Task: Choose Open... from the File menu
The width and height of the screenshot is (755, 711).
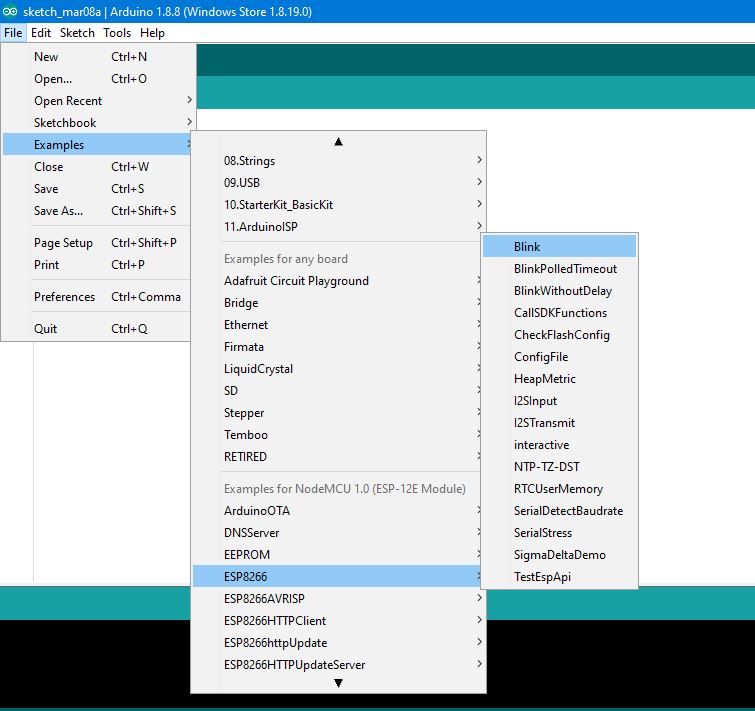Action: pos(98,78)
